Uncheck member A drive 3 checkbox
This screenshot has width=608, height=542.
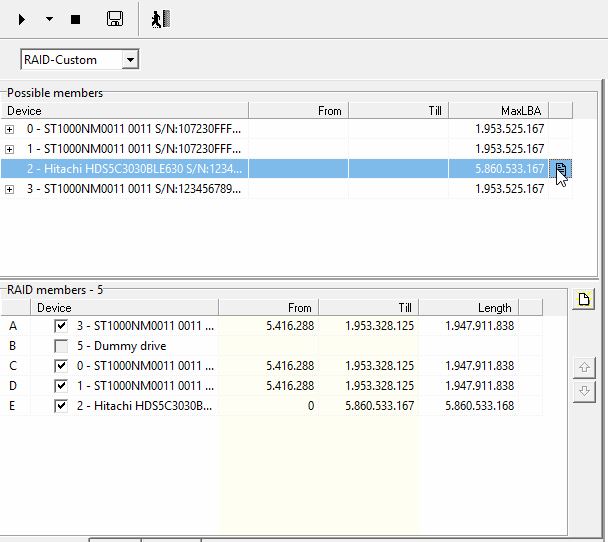click(x=62, y=326)
